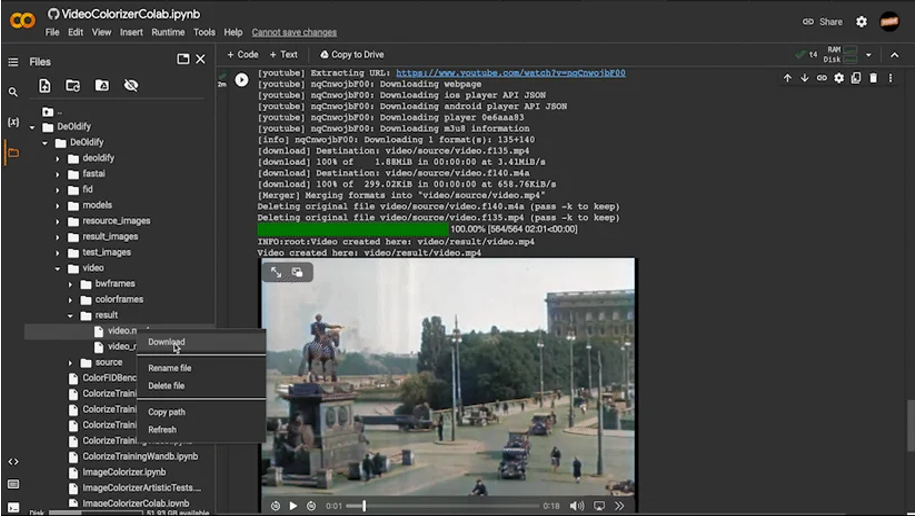
Task: Mount Google Drive icon
Action: pos(102,86)
